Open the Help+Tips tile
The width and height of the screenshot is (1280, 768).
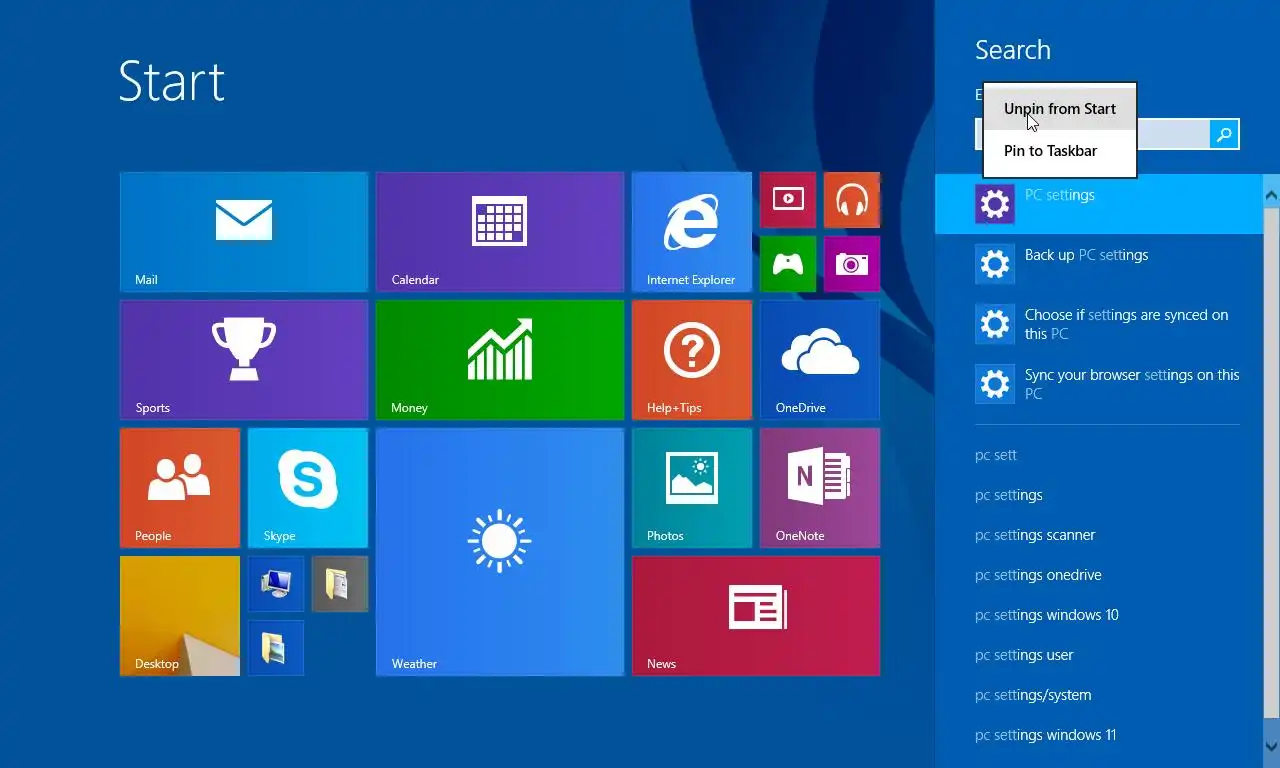692,360
